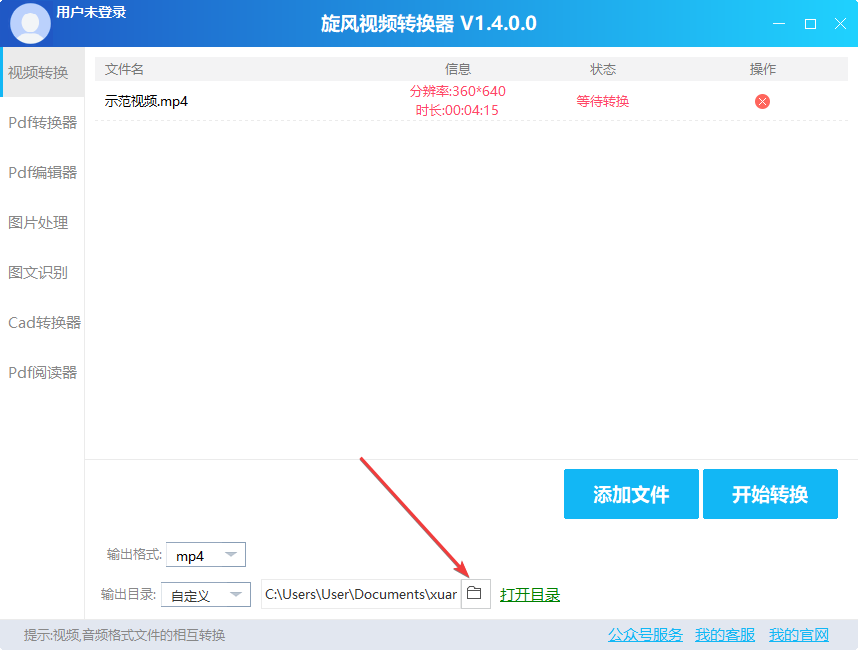The height and width of the screenshot is (650, 858).
Task: Click the 操作 column header
Action: click(763, 69)
